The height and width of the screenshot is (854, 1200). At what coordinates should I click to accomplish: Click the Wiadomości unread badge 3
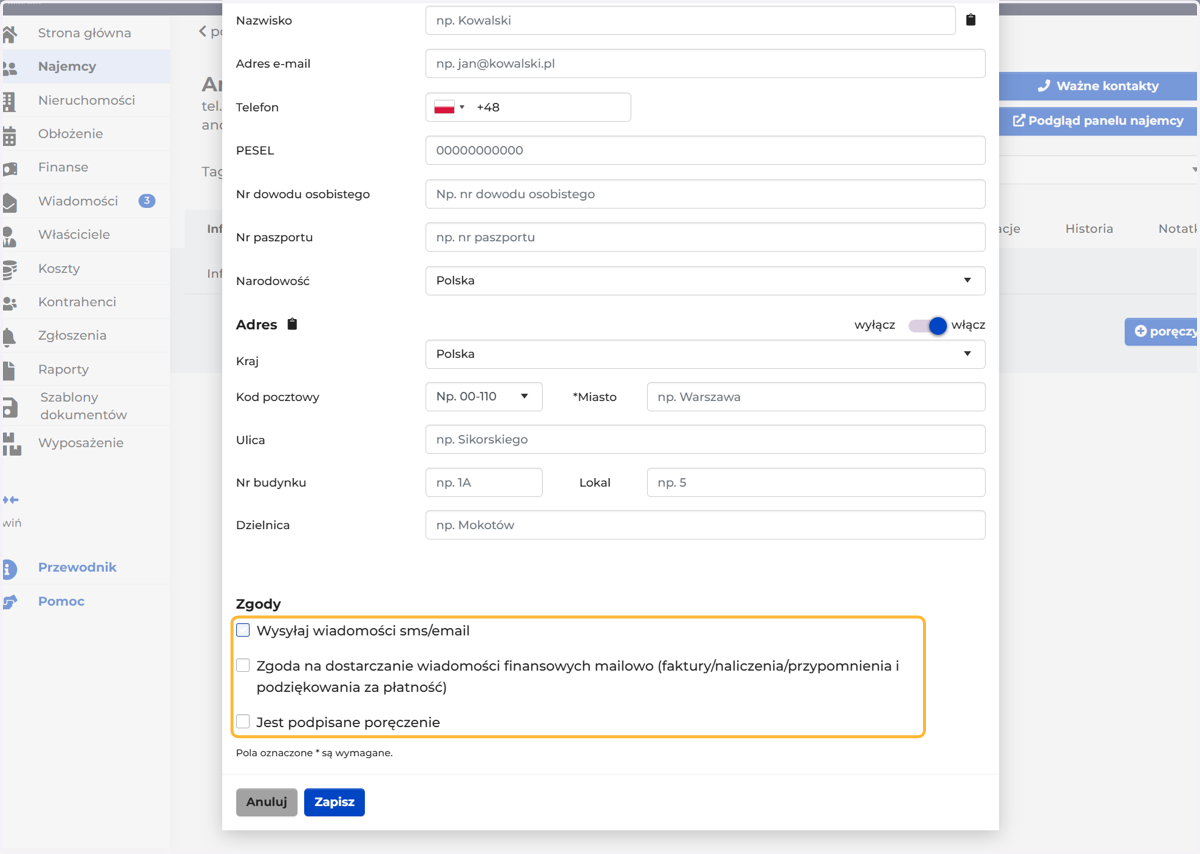[147, 201]
